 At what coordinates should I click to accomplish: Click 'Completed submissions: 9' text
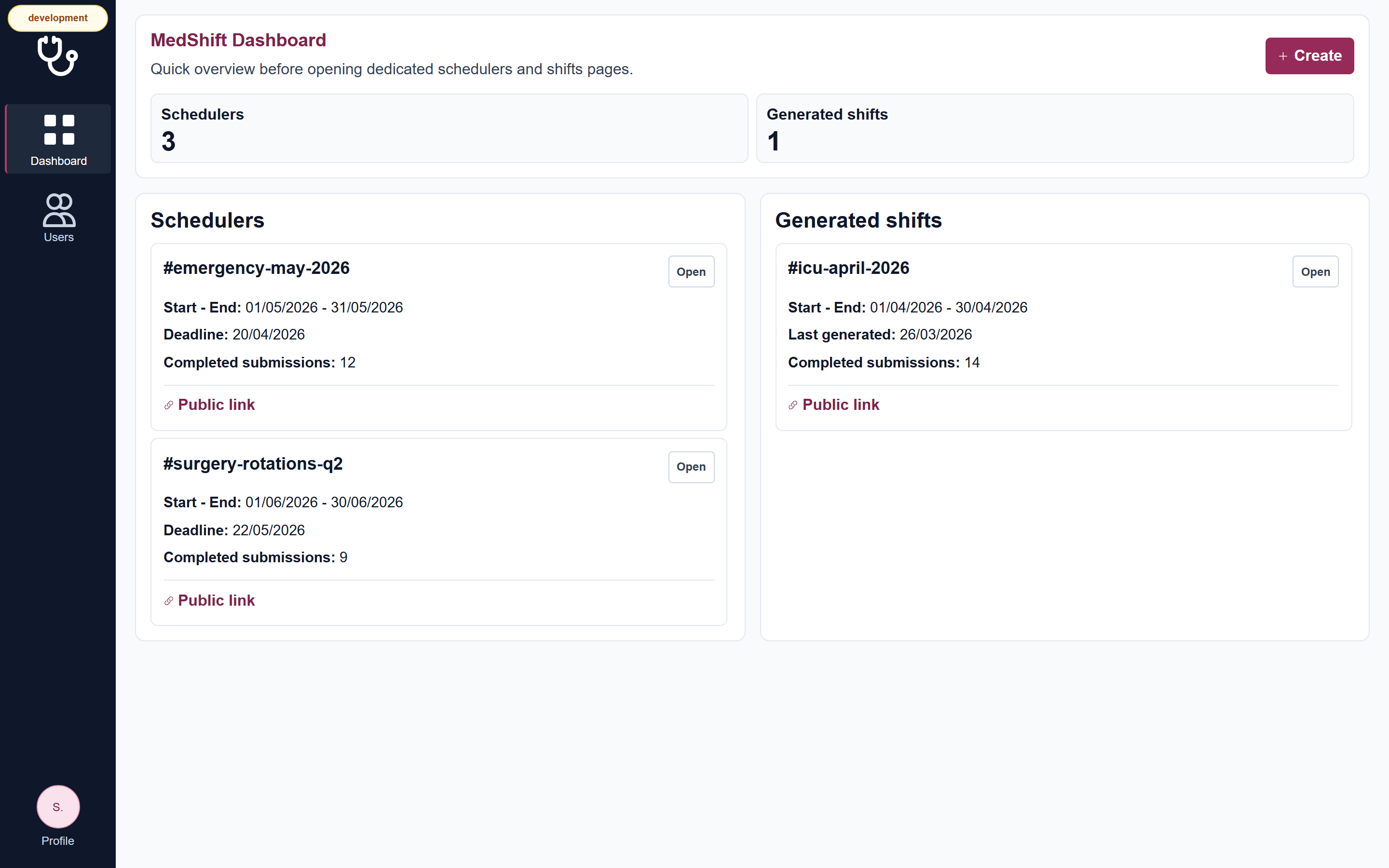(x=256, y=557)
